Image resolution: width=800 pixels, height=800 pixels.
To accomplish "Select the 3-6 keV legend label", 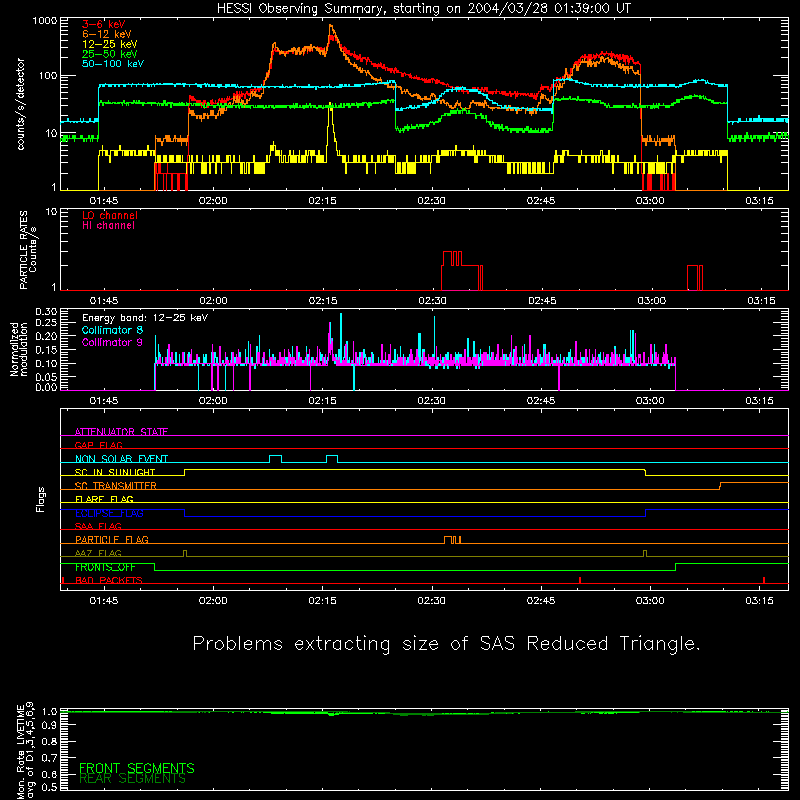I will [104, 24].
